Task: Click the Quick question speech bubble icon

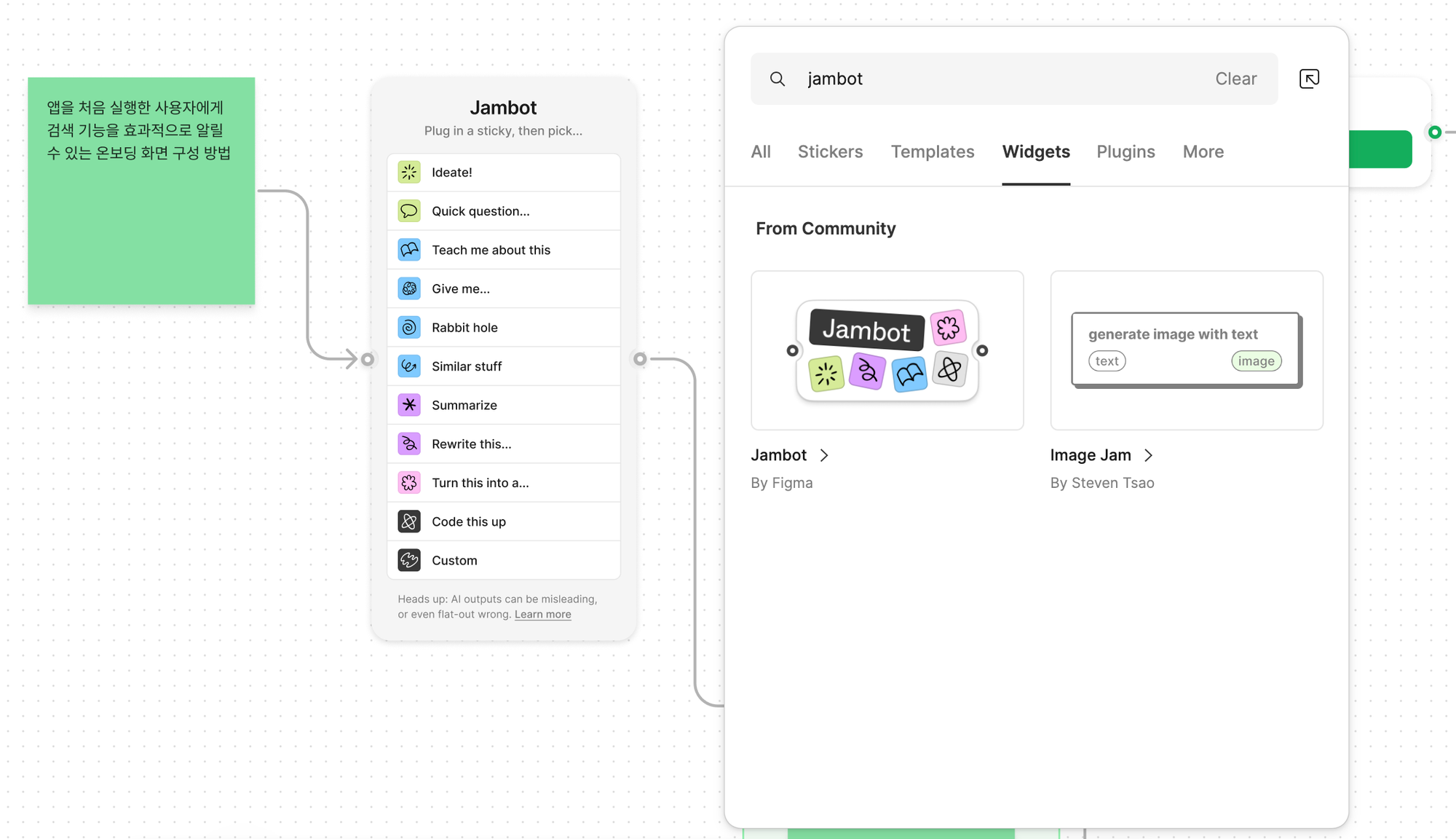Action: 409,211
